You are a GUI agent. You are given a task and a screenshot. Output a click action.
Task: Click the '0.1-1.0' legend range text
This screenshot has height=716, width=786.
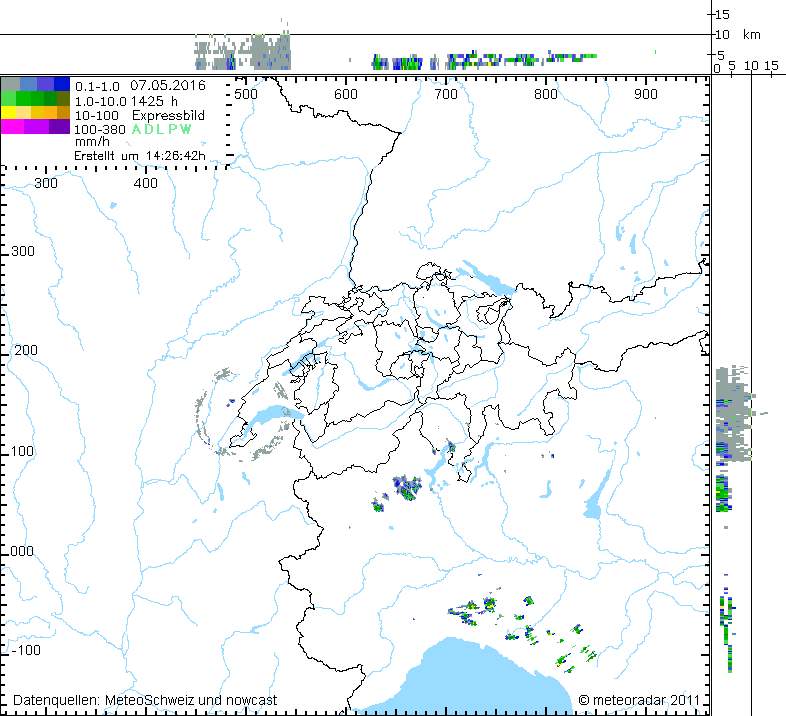click(x=97, y=86)
